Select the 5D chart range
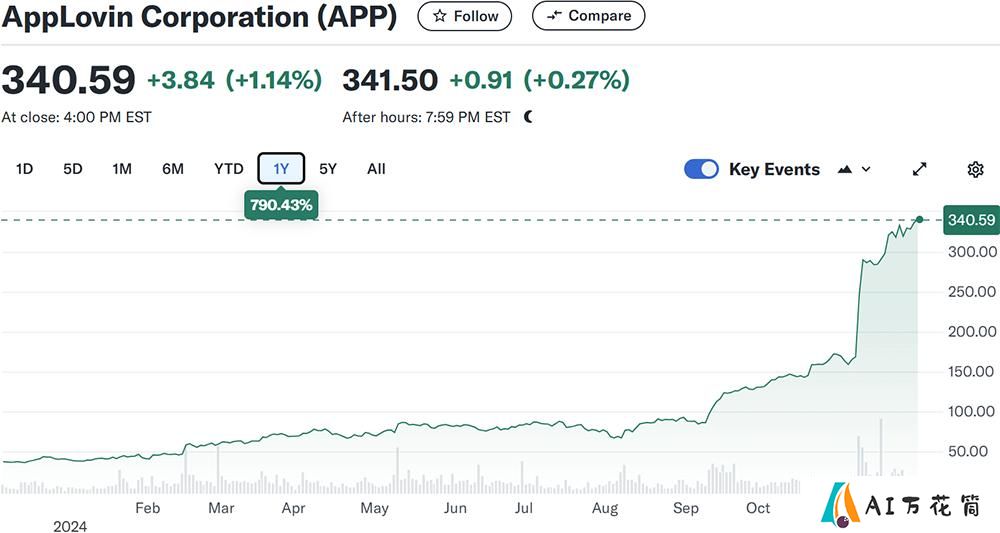This screenshot has width=1000, height=533. [x=73, y=169]
